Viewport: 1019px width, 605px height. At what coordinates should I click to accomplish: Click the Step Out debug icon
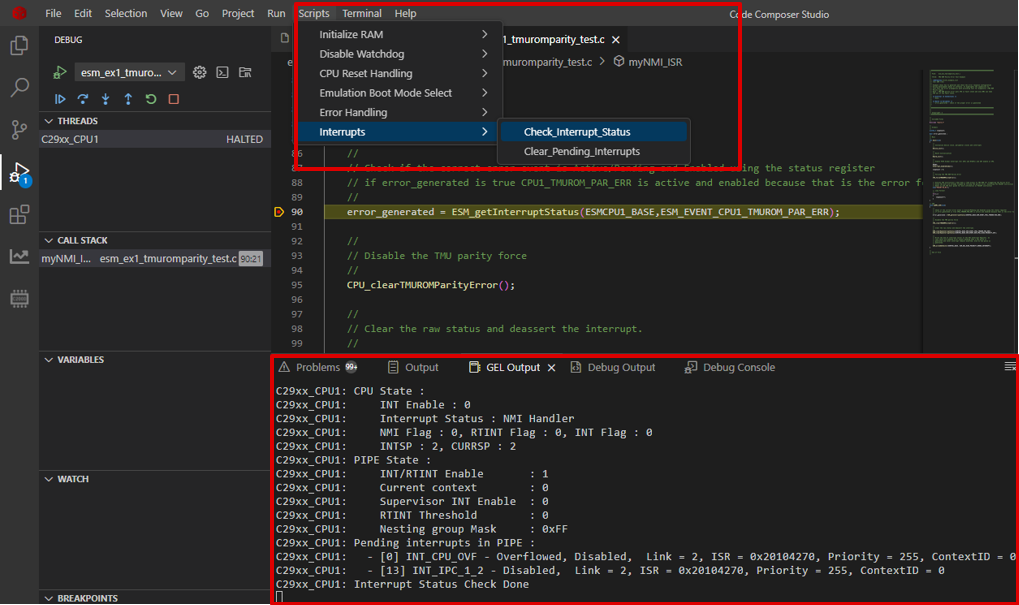pyautogui.click(x=128, y=98)
